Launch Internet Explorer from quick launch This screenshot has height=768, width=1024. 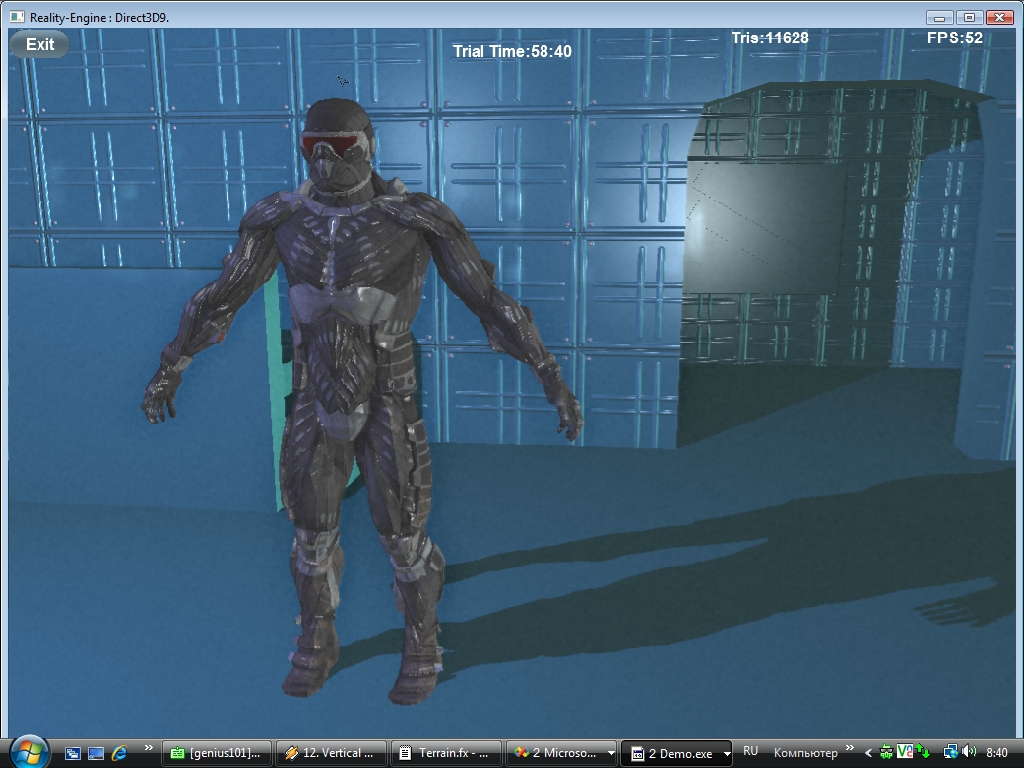(119, 753)
